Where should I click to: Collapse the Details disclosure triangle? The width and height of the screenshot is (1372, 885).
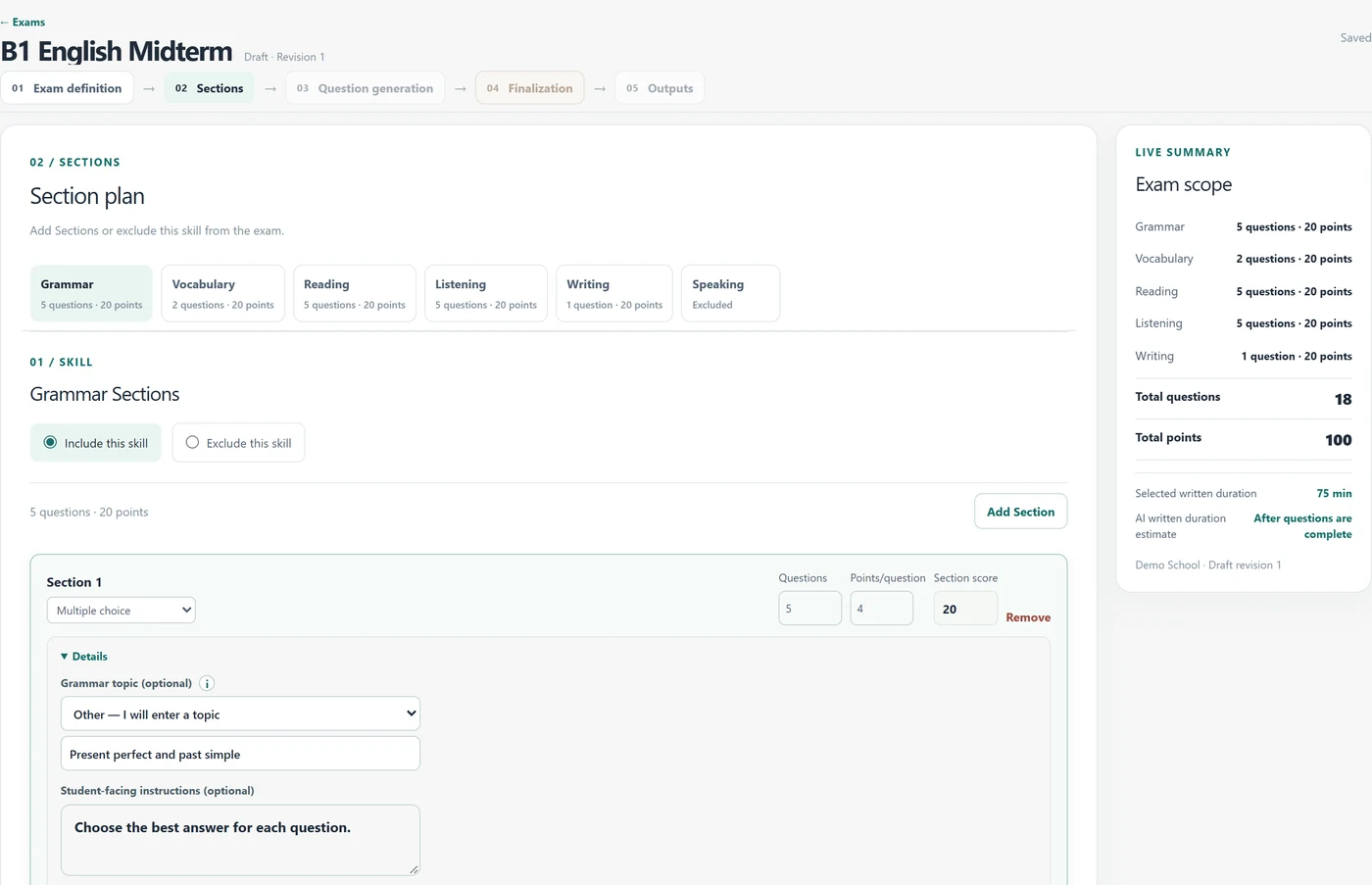[65, 657]
